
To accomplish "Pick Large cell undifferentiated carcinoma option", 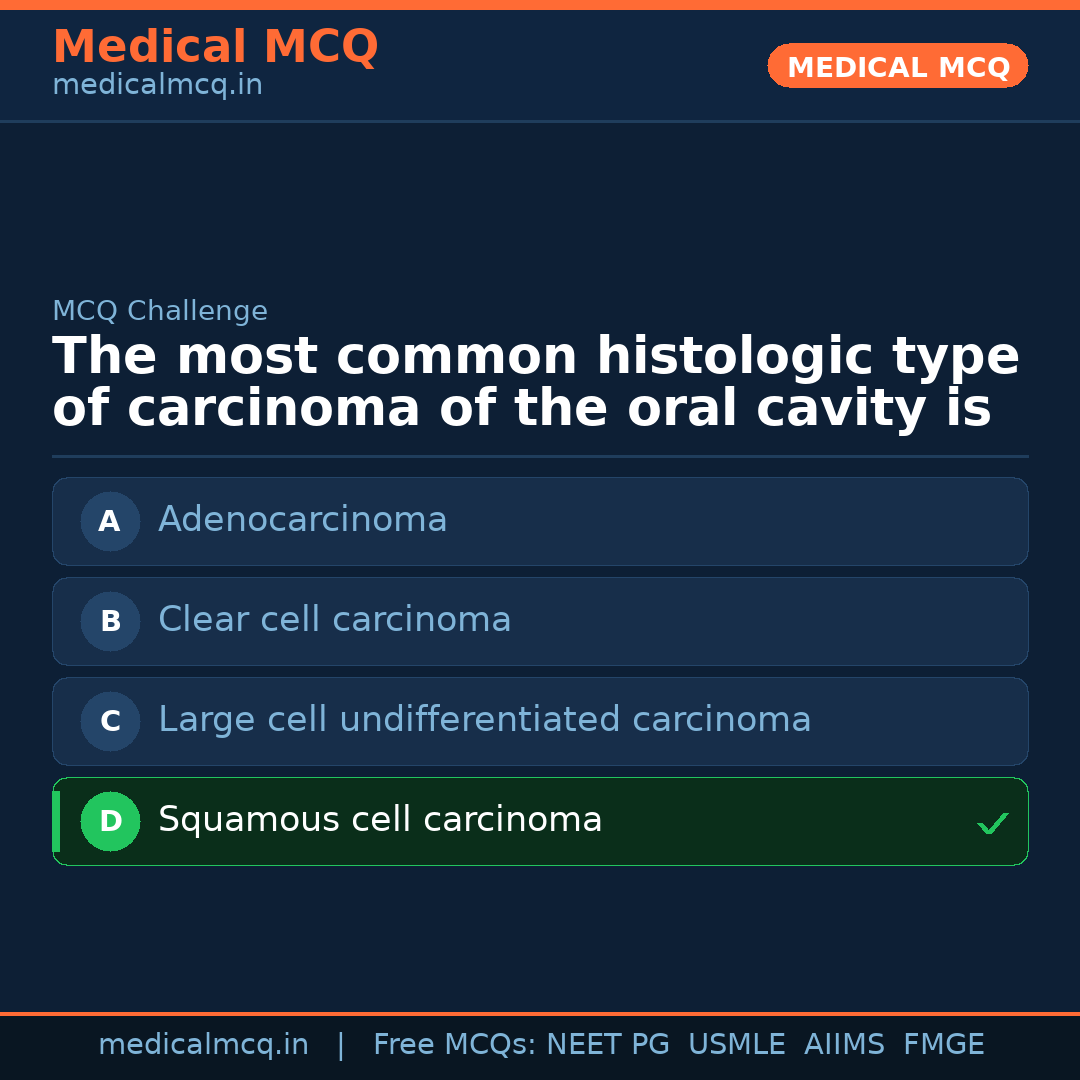I will pyautogui.click(x=484, y=720).
